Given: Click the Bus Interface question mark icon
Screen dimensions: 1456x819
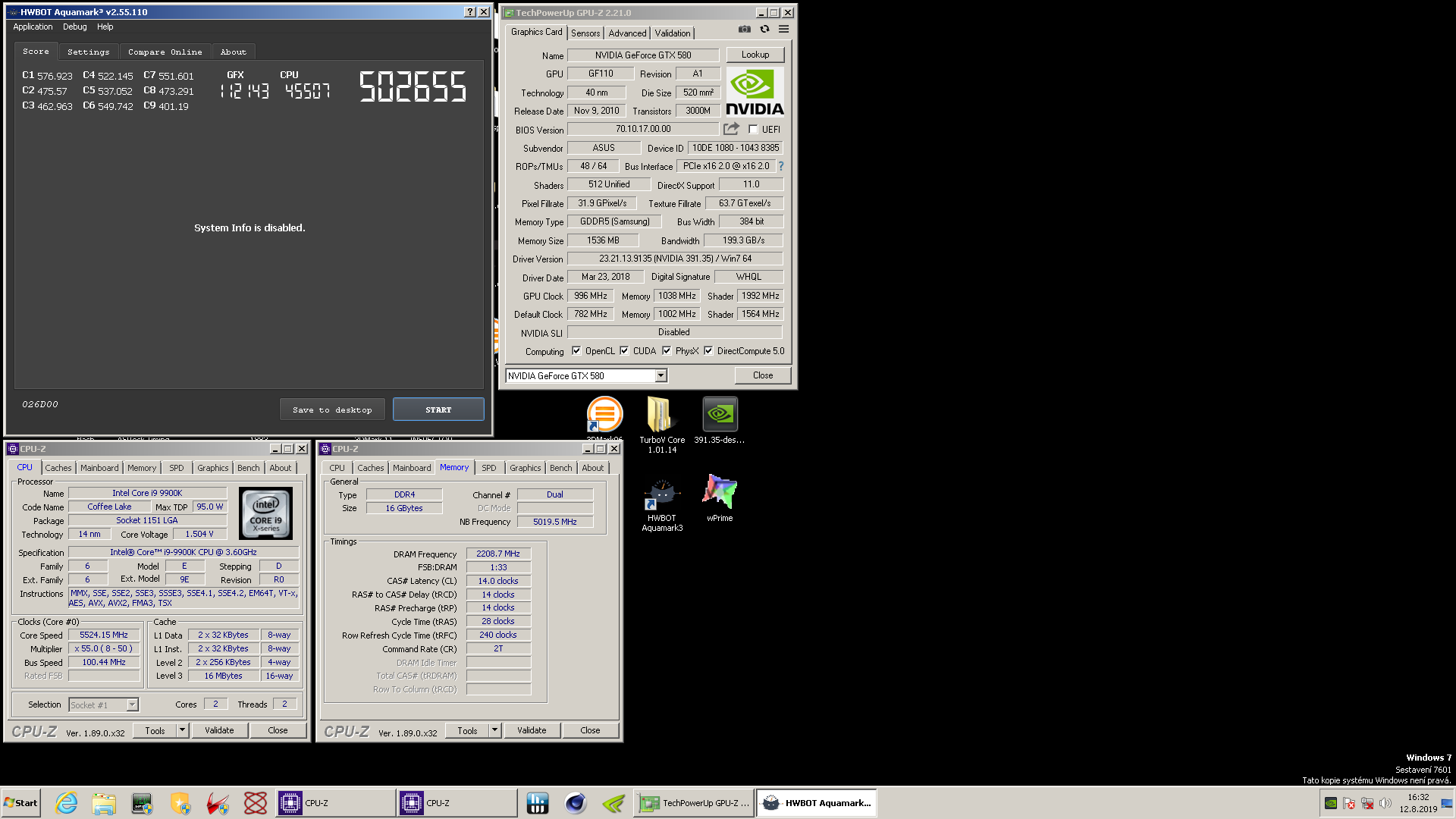Looking at the screenshot, I should (x=780, y=166).
